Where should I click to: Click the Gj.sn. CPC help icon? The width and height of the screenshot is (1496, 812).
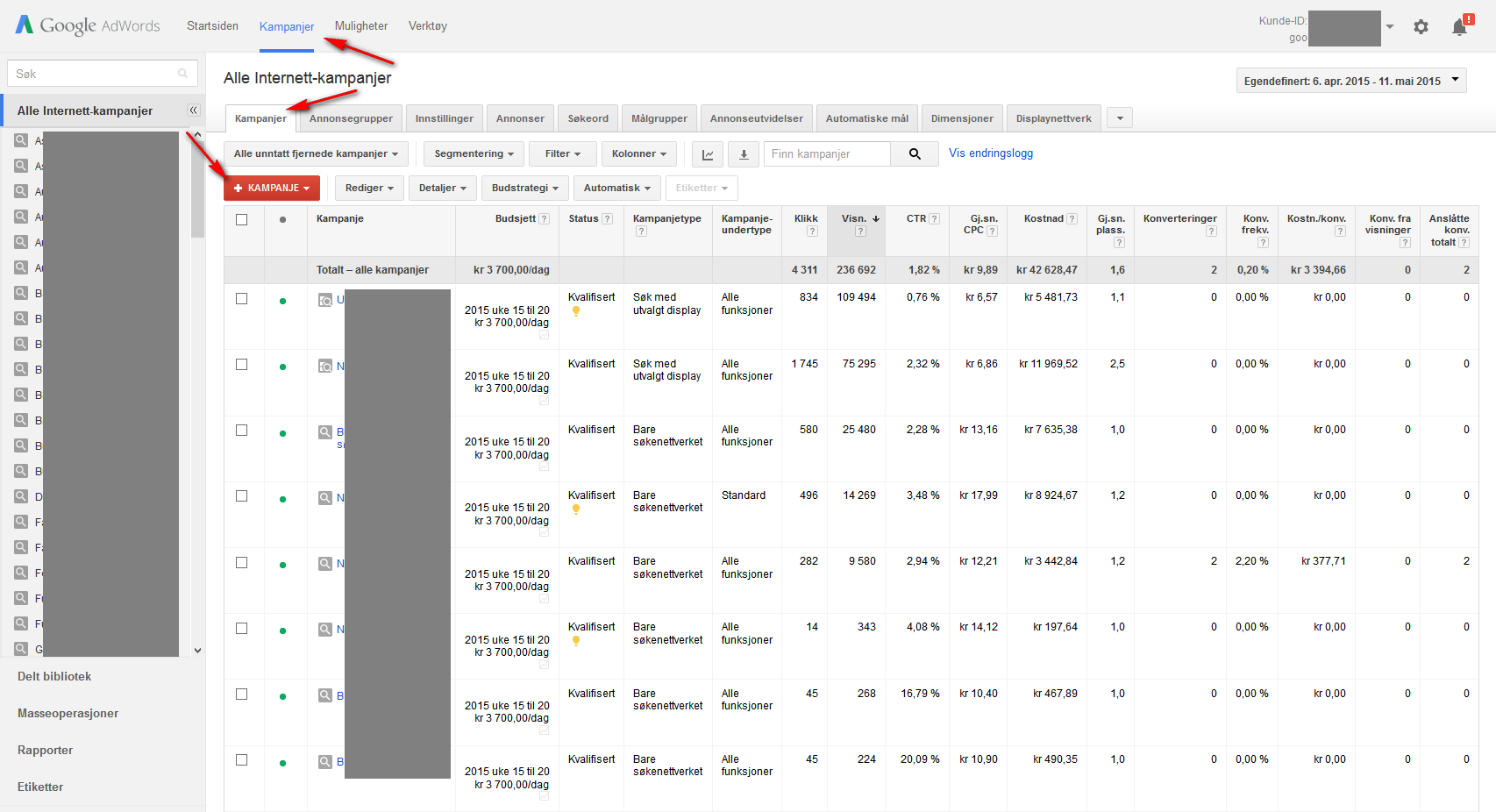point(992,231)
